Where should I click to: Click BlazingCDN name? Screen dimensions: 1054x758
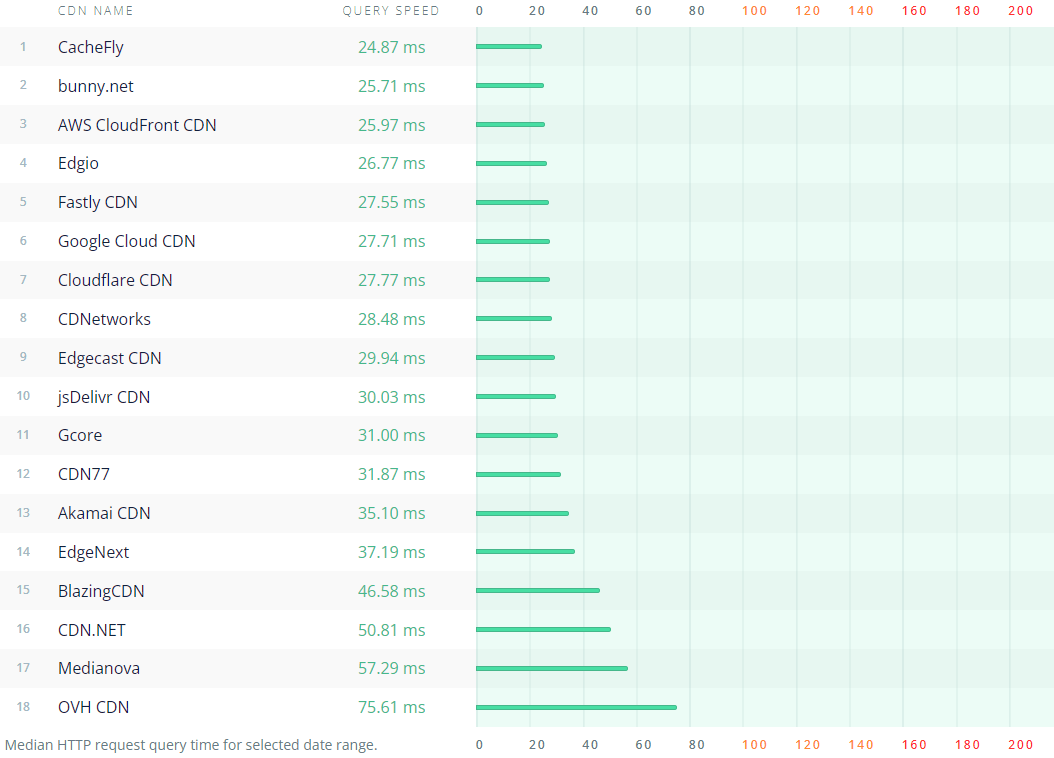[101, 591]
